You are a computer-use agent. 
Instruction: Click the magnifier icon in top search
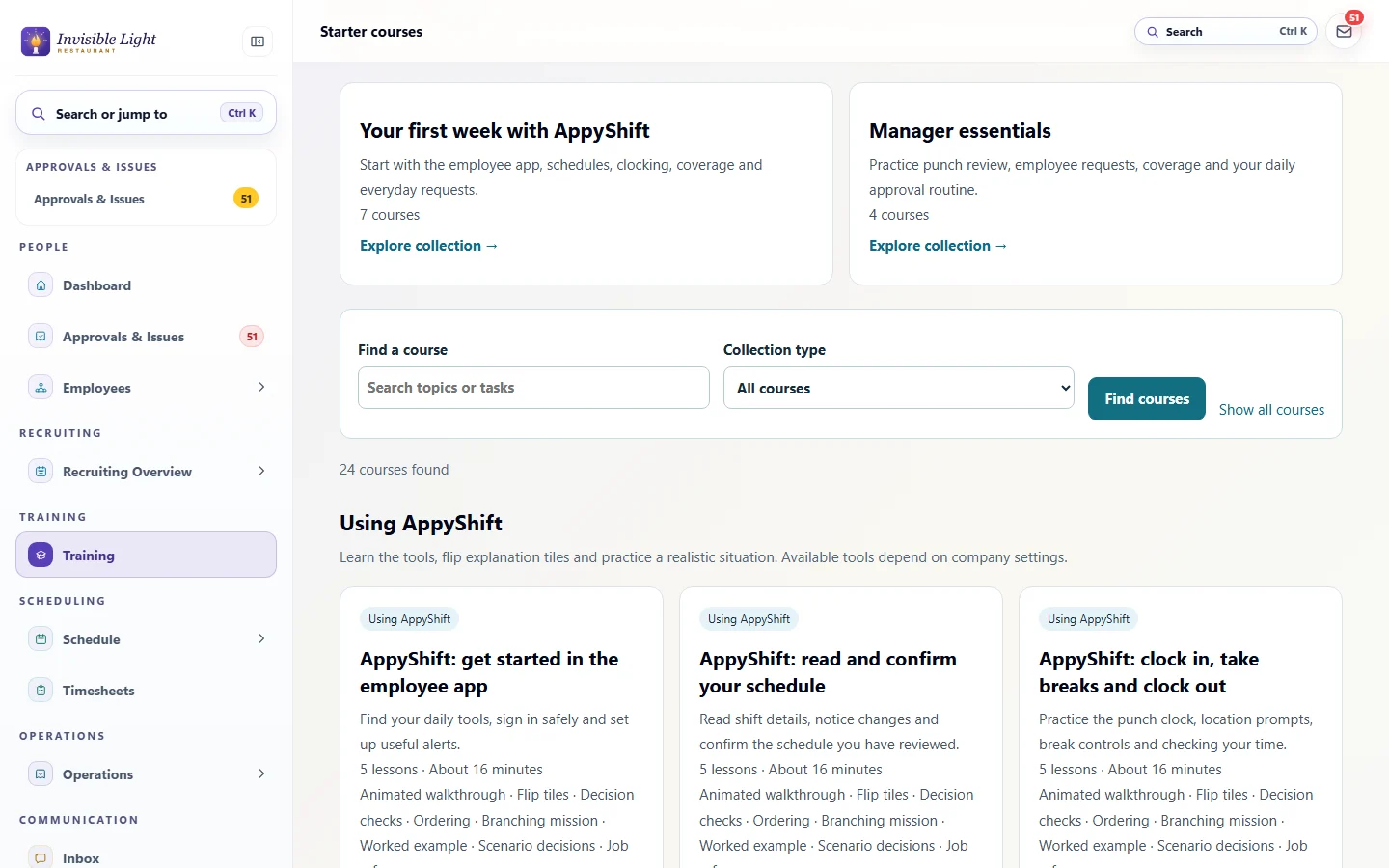tap(1153, 32)
